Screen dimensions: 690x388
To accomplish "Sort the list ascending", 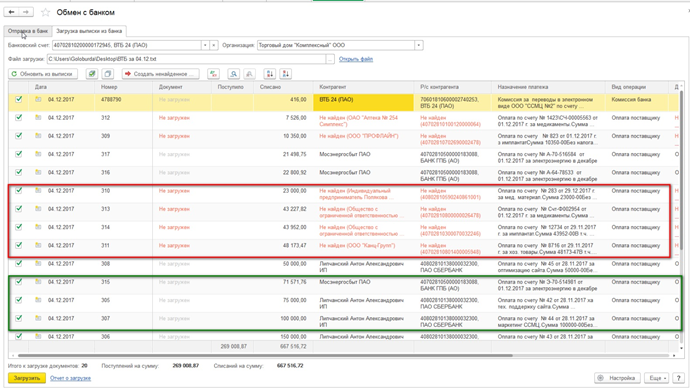I will click(x=270, y=74).
